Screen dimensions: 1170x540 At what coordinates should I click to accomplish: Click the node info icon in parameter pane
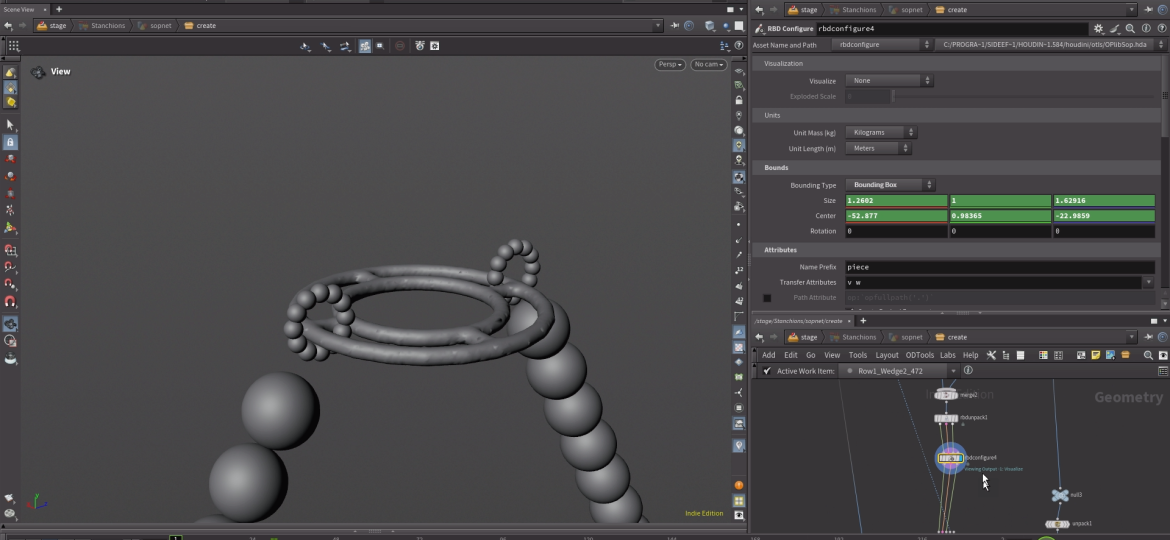pyautogui.click(x=1145, y=30)
